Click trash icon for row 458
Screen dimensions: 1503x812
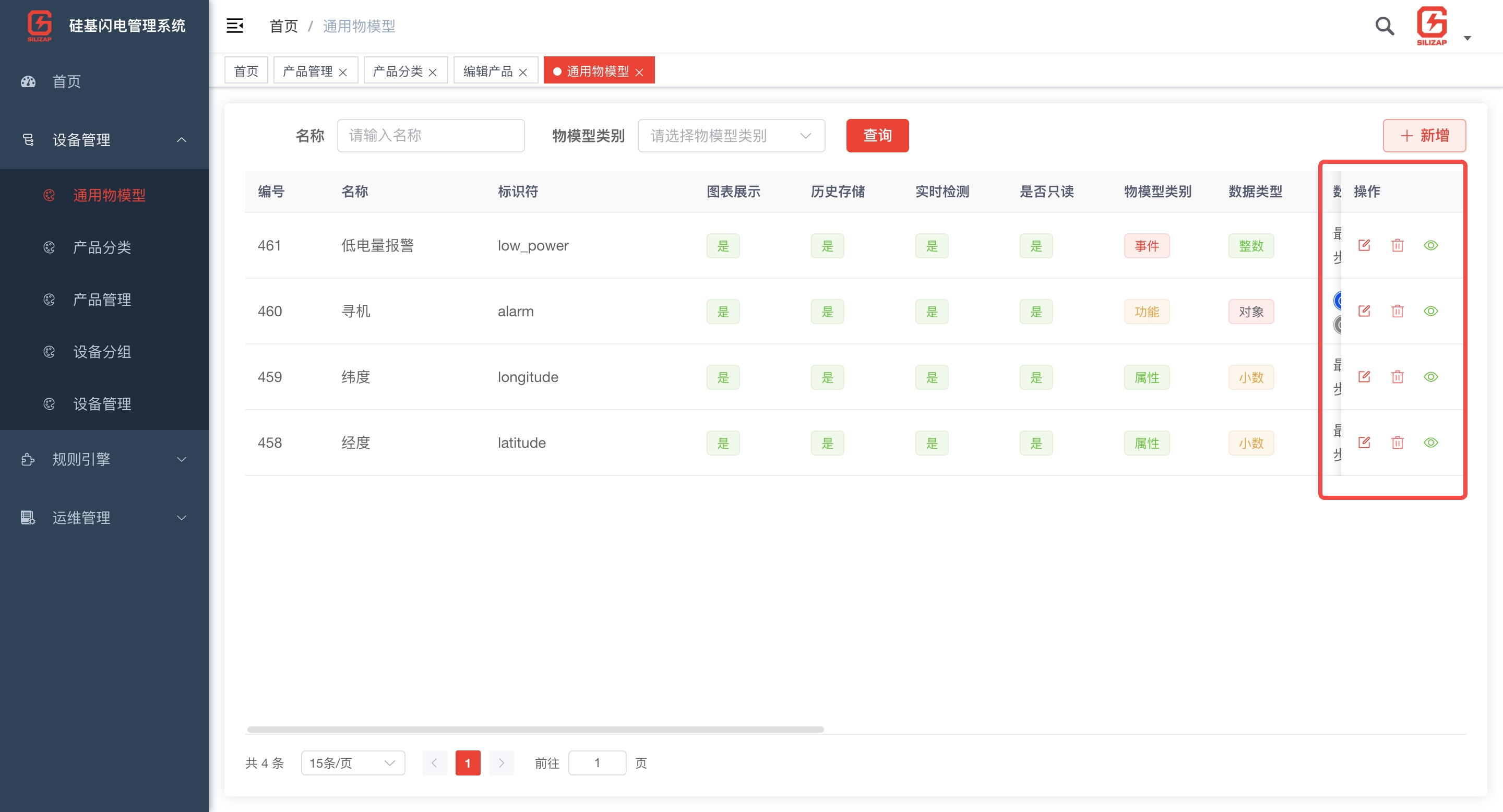[x=1397, y=443]
